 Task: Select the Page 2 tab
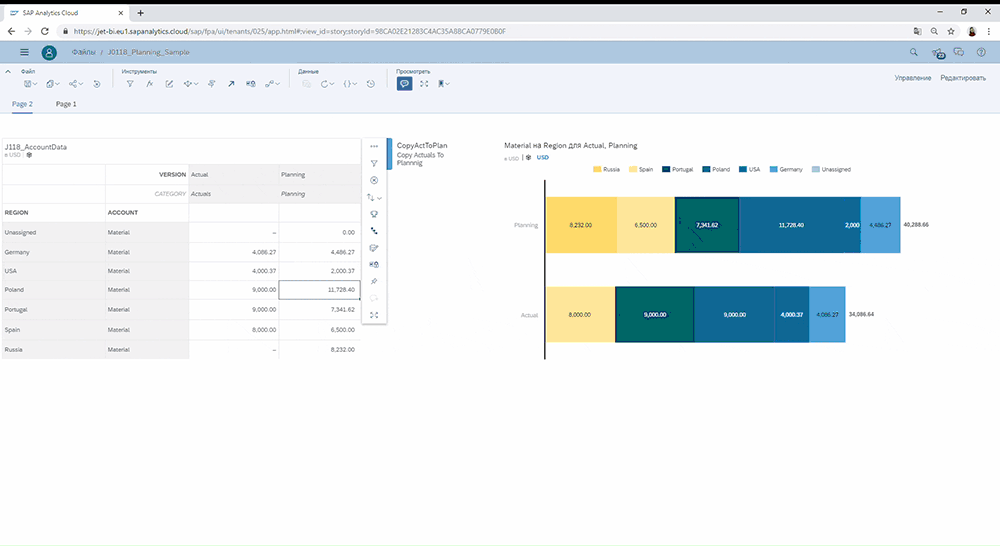22,104
